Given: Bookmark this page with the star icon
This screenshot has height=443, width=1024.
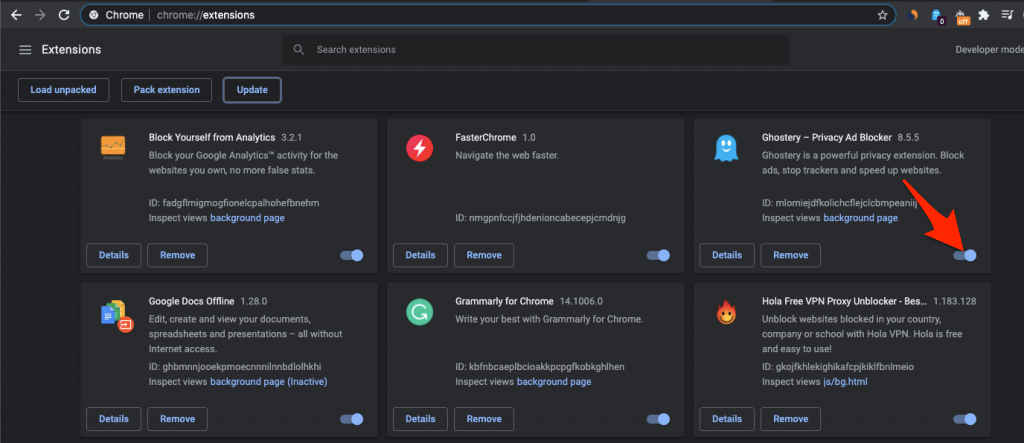Looking at the screenshot, I should [x=882, y=15].
